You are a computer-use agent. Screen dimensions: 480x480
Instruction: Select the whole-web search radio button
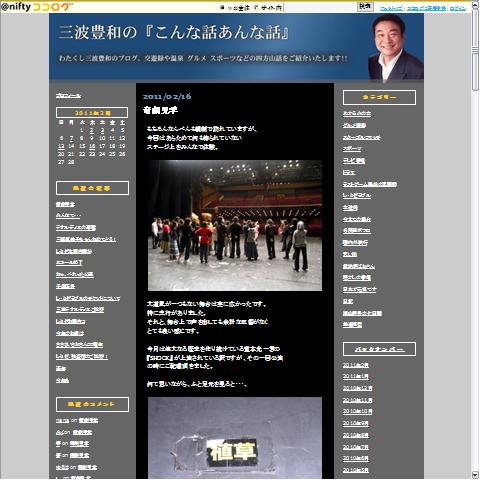222,8
